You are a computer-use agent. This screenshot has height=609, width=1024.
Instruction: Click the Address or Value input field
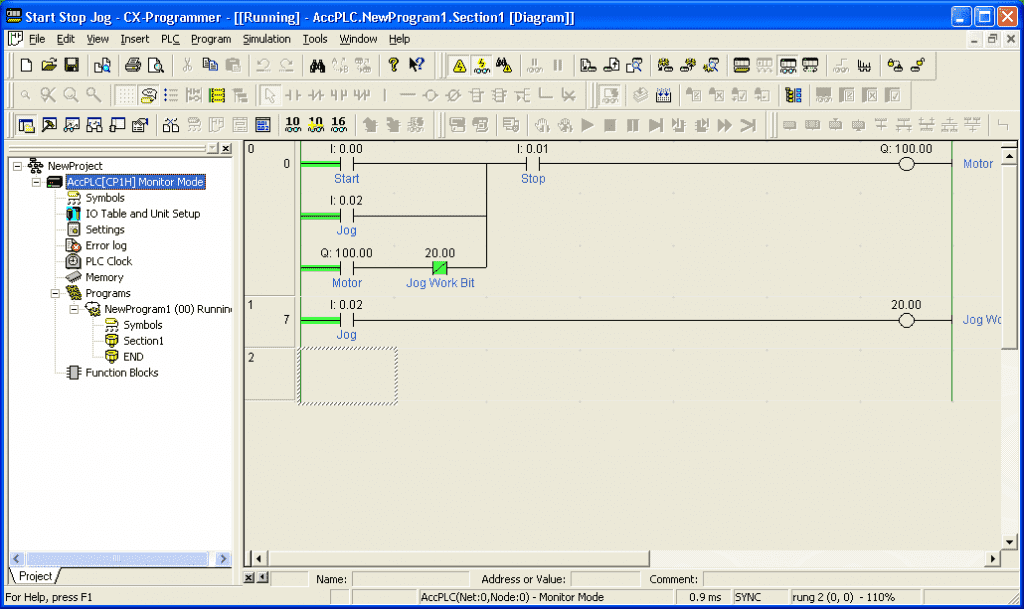pos(606,579)
